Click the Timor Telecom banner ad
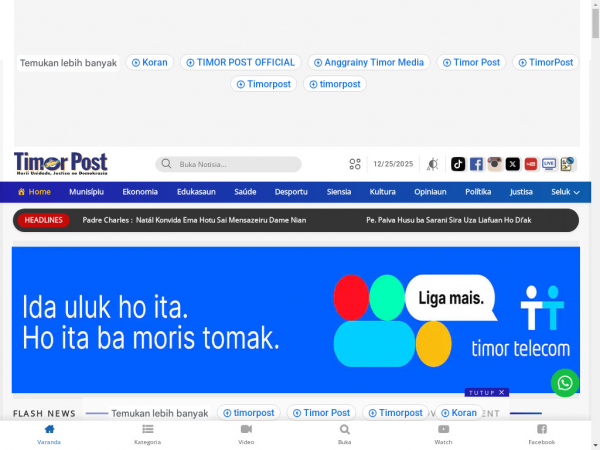The image size is (600, 450). pyautogui.click(x=296, y=320)
